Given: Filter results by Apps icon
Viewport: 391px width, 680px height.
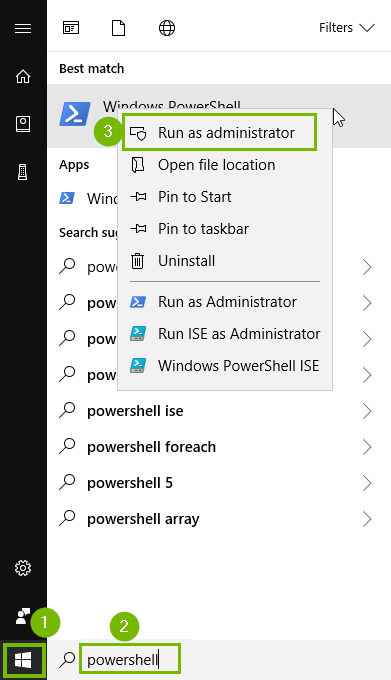Looking at the screenshot, I should coord(71,29).
